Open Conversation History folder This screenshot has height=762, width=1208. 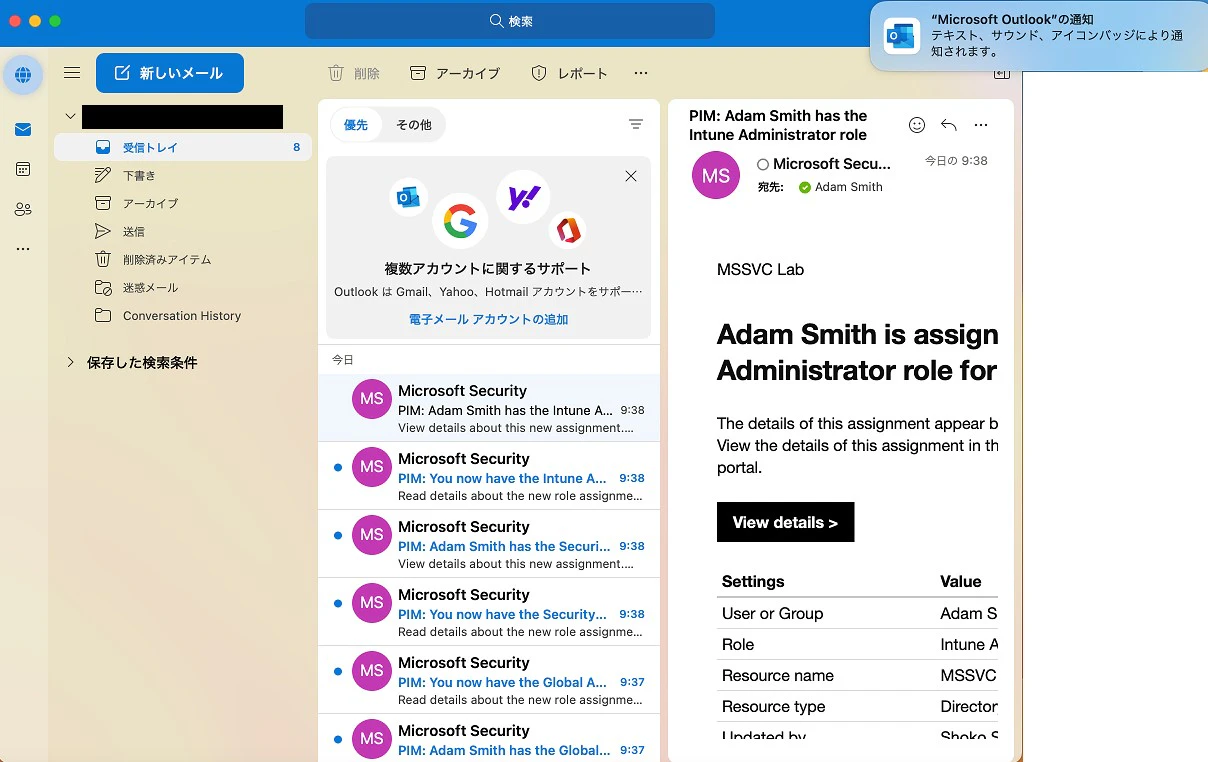click(183, 315)
